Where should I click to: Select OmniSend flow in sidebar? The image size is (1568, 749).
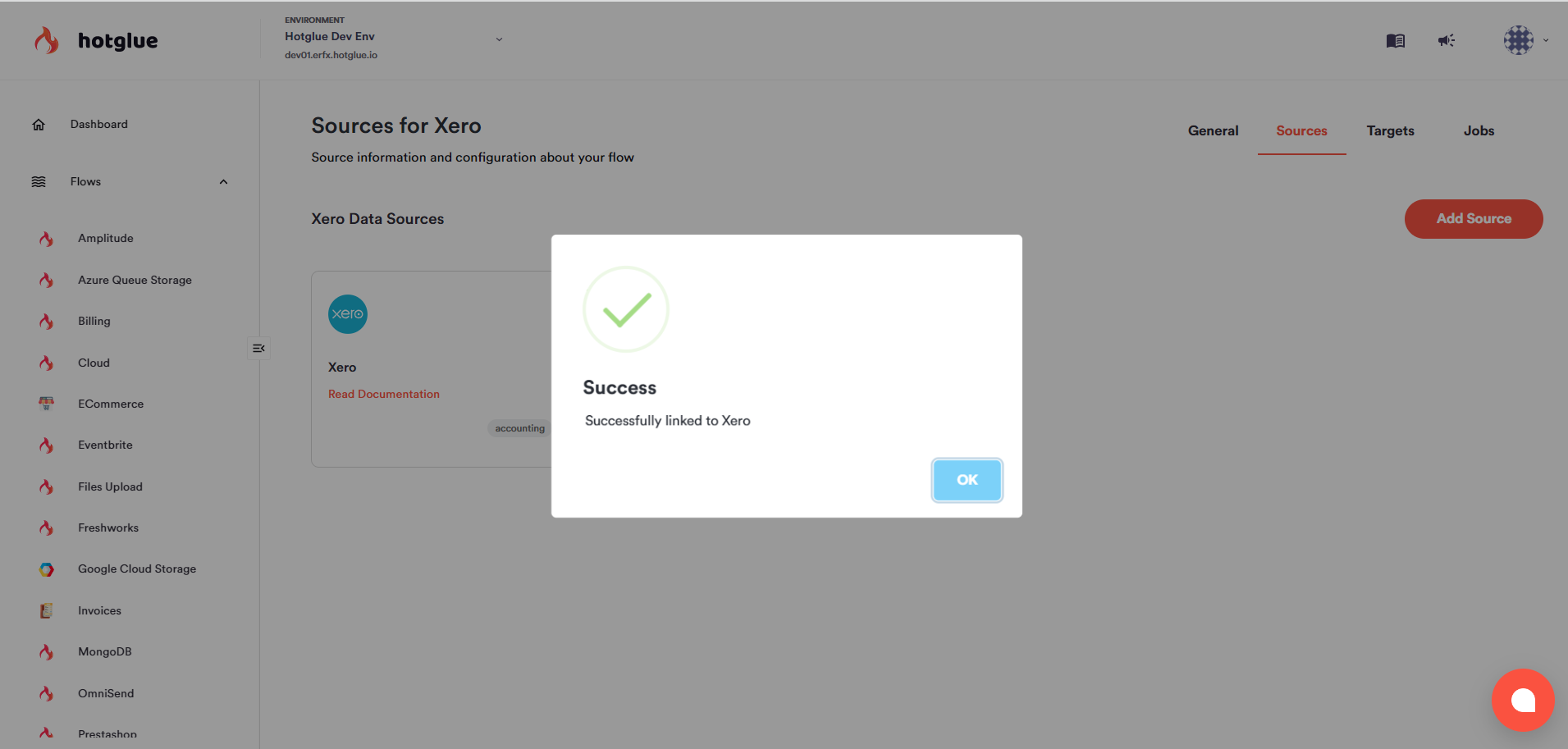pyautogui.click(x=106, y=693)
